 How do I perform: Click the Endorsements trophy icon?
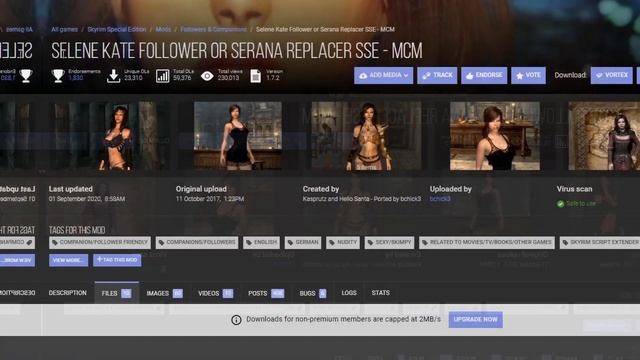58,76
